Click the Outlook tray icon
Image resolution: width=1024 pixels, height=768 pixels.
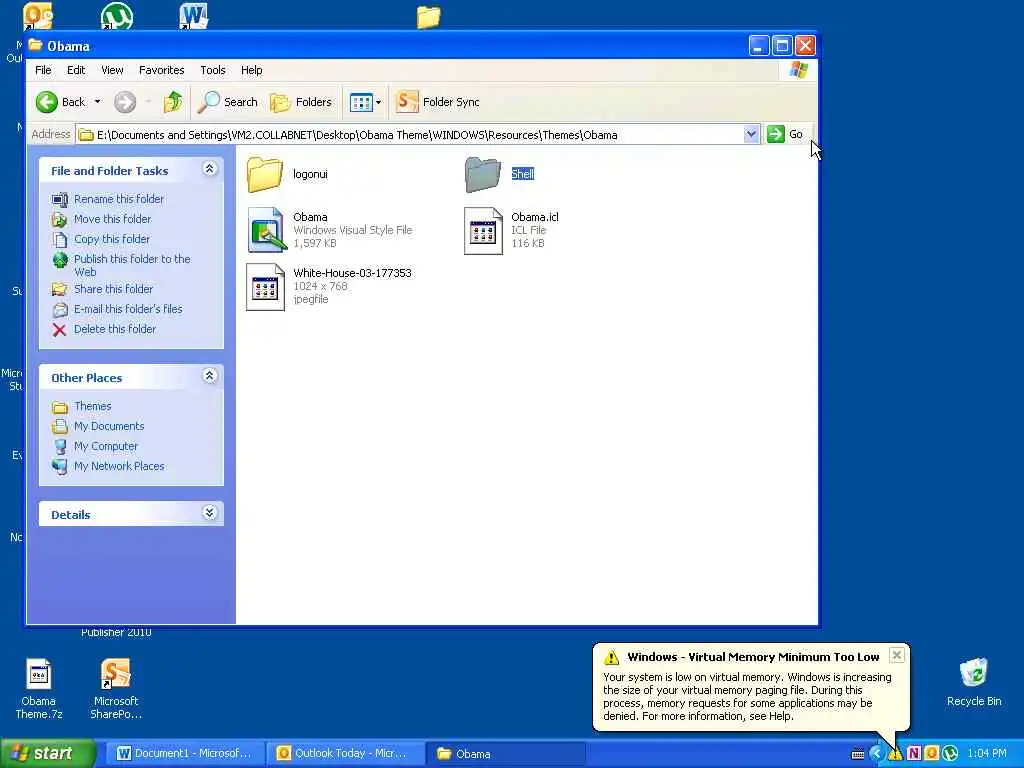tap(931, 754)
